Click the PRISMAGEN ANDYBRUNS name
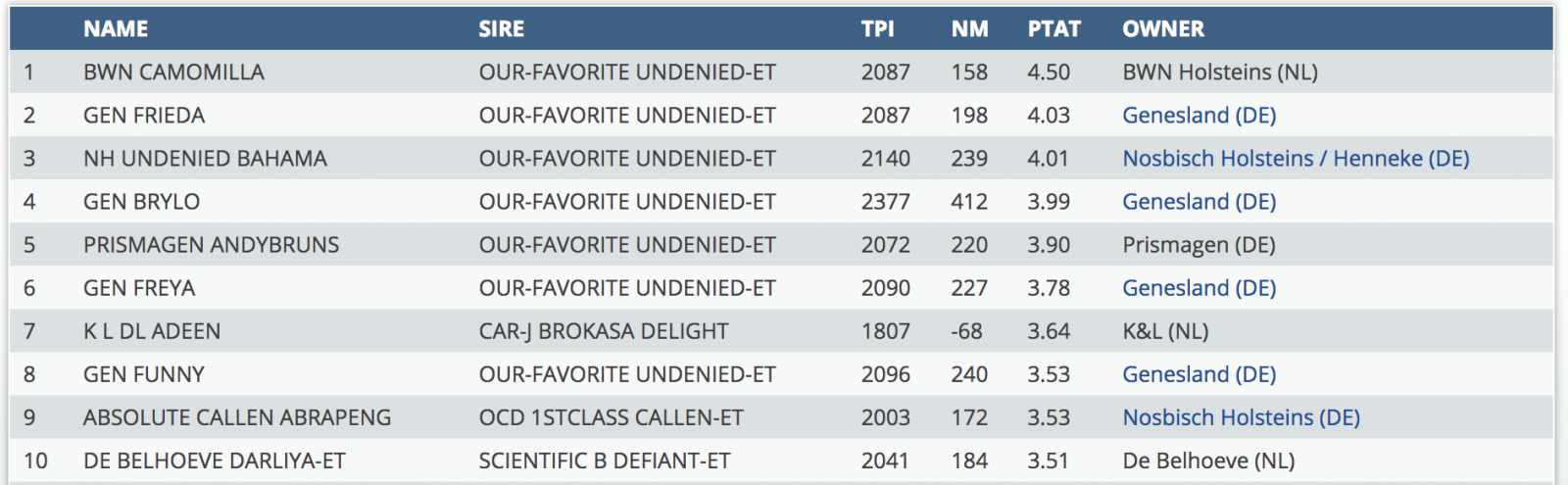This screenshot has height=485, width=1568. 211,245
